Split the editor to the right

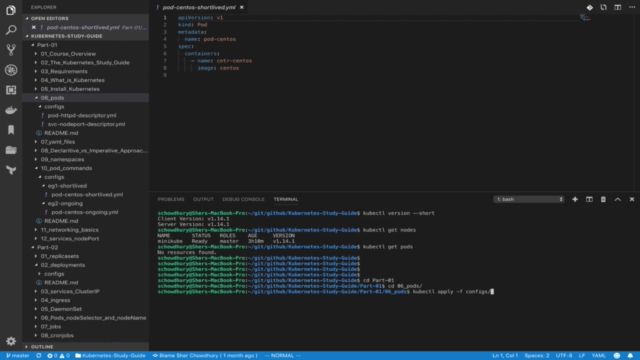pos(618,7)
